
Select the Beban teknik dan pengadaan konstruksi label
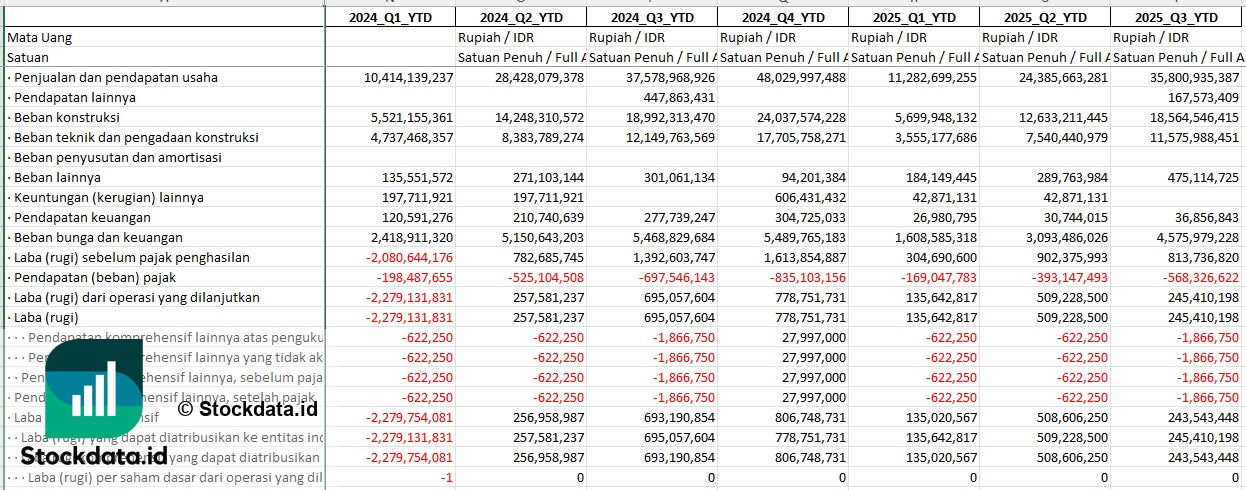[136, 137]
